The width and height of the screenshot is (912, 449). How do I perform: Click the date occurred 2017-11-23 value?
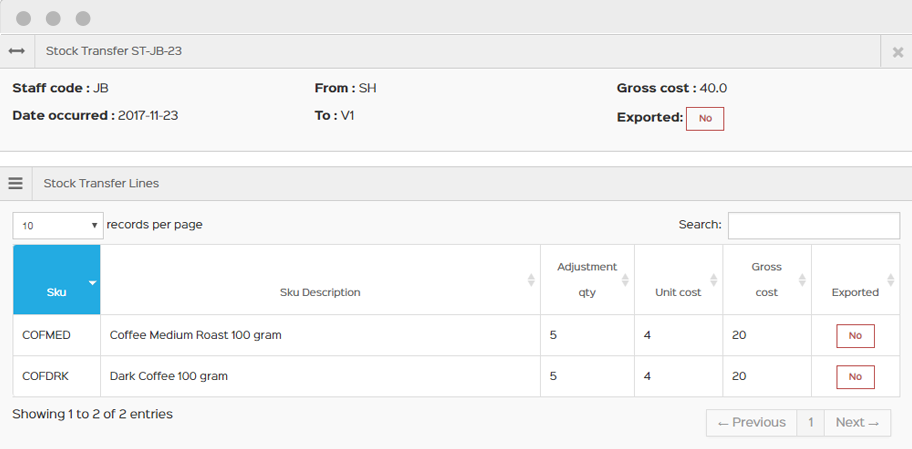[148, 115]
